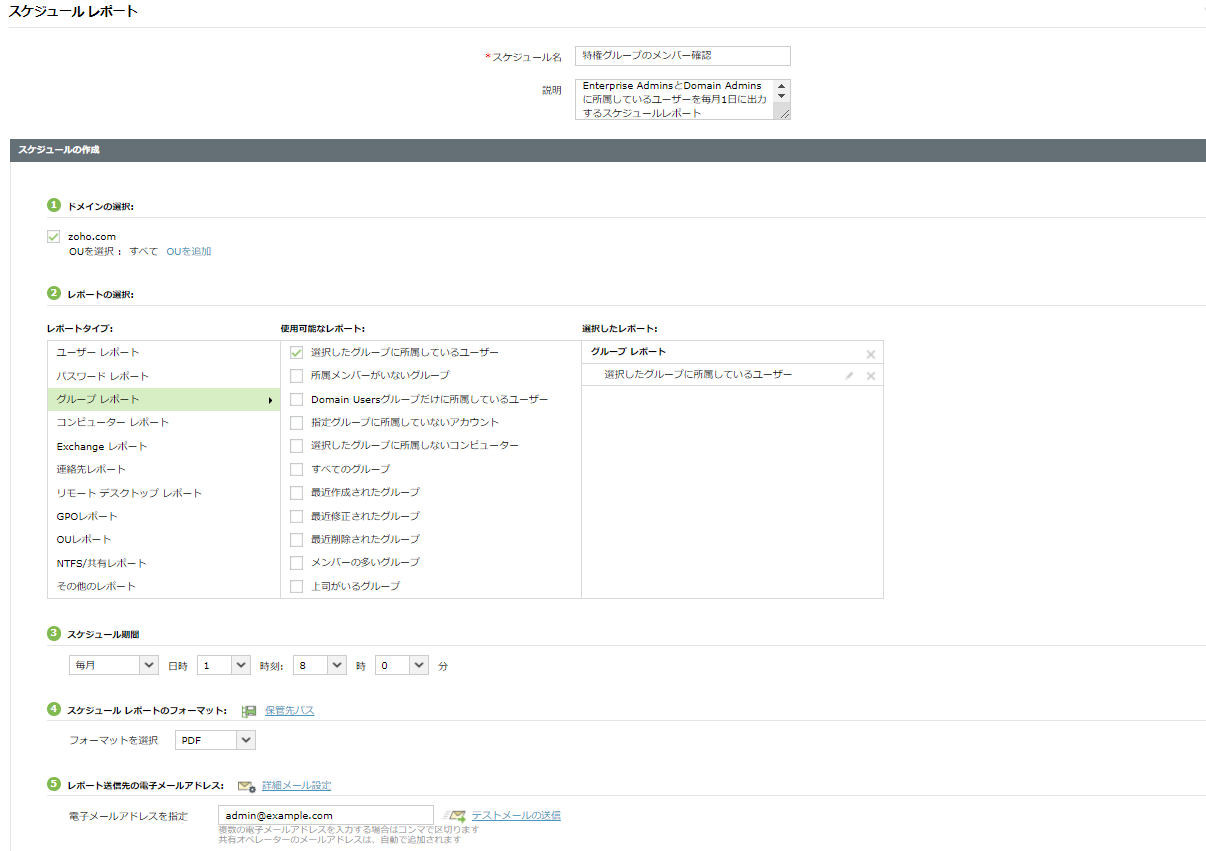The height and width of the screenshot is (851, 1206).
Task: Click the mail settings envelope icon
Action: (x=246, y=786)
